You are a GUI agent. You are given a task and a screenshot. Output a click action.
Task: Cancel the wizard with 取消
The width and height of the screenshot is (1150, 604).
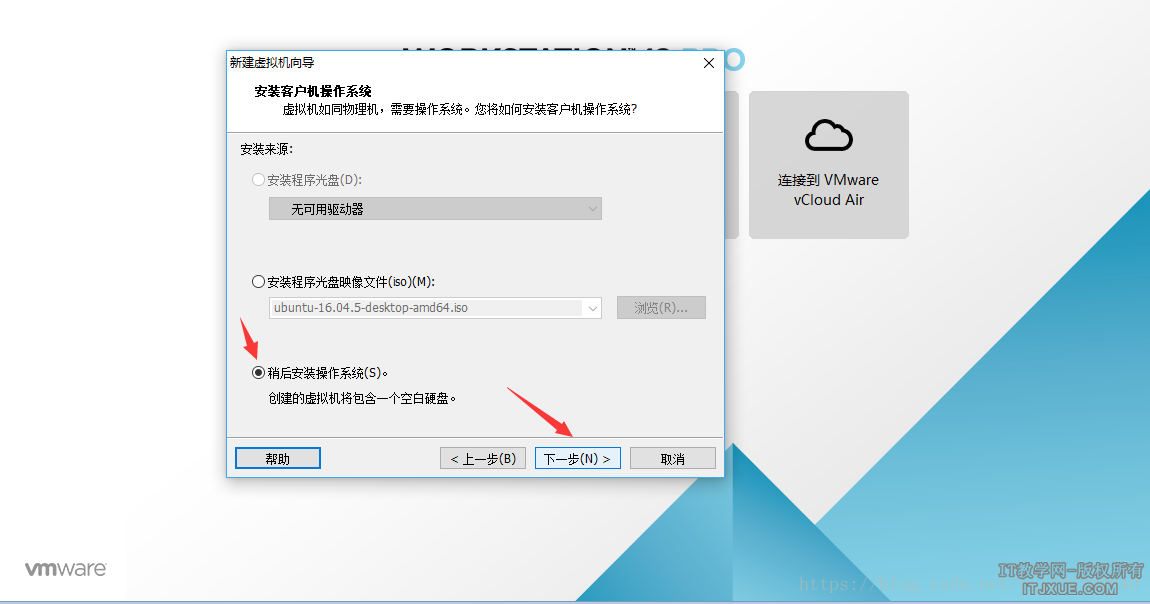coord(673,458)
